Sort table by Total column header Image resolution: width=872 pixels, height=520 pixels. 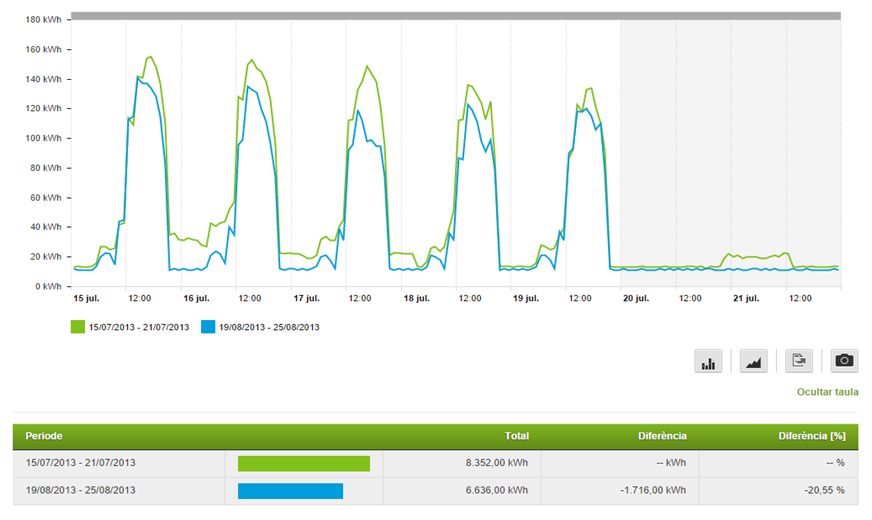(x=516, y=436)
